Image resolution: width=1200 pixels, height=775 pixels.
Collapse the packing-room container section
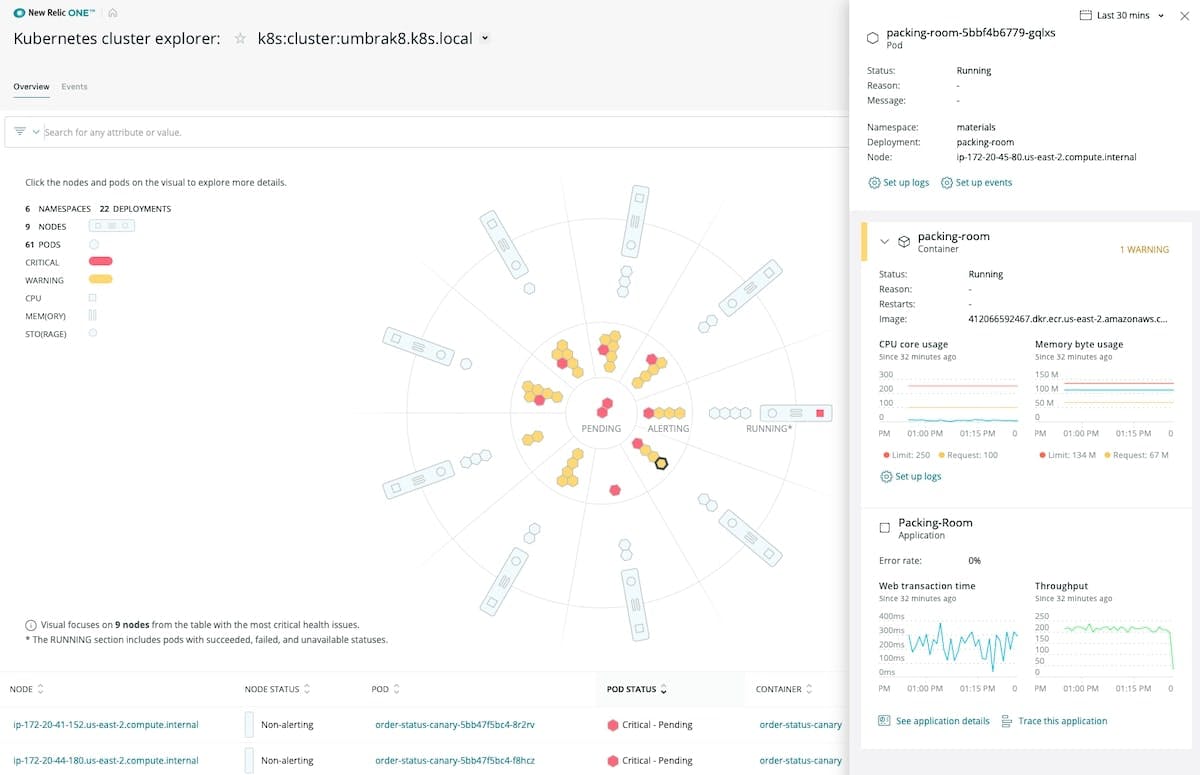[884, 241]
